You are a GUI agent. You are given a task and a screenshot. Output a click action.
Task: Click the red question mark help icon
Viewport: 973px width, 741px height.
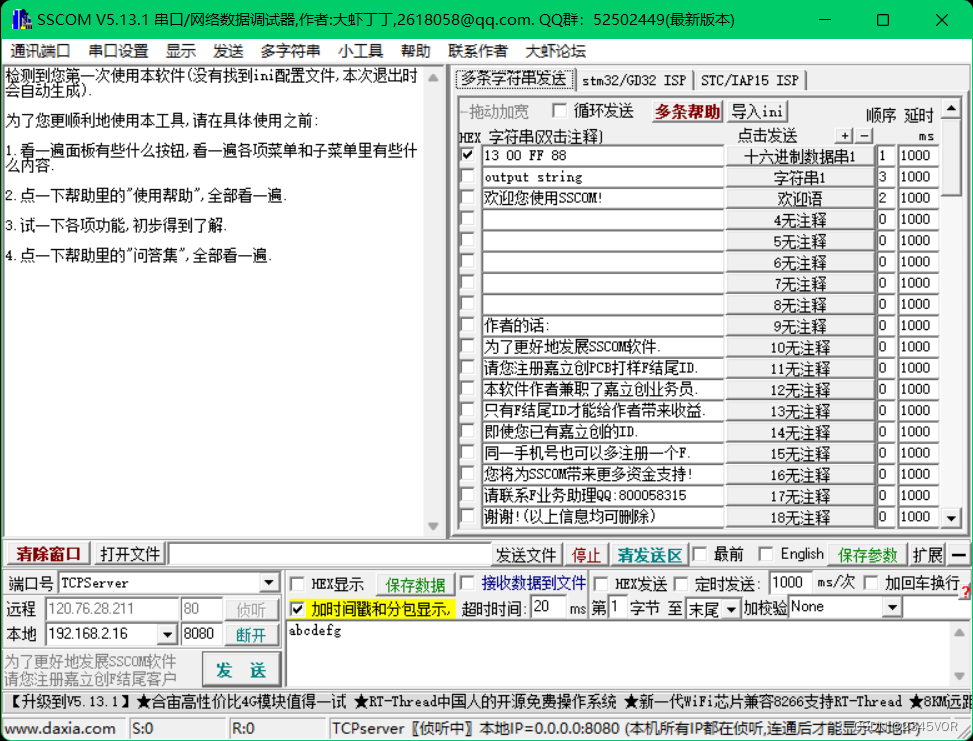[965, 591]
